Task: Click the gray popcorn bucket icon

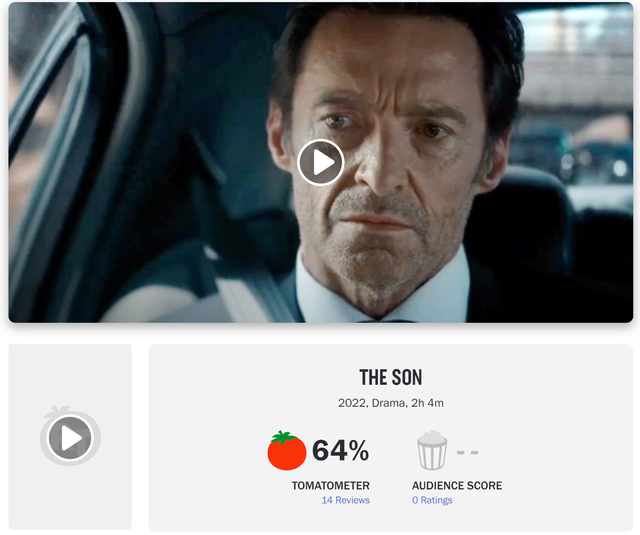Action: (432, 450)
